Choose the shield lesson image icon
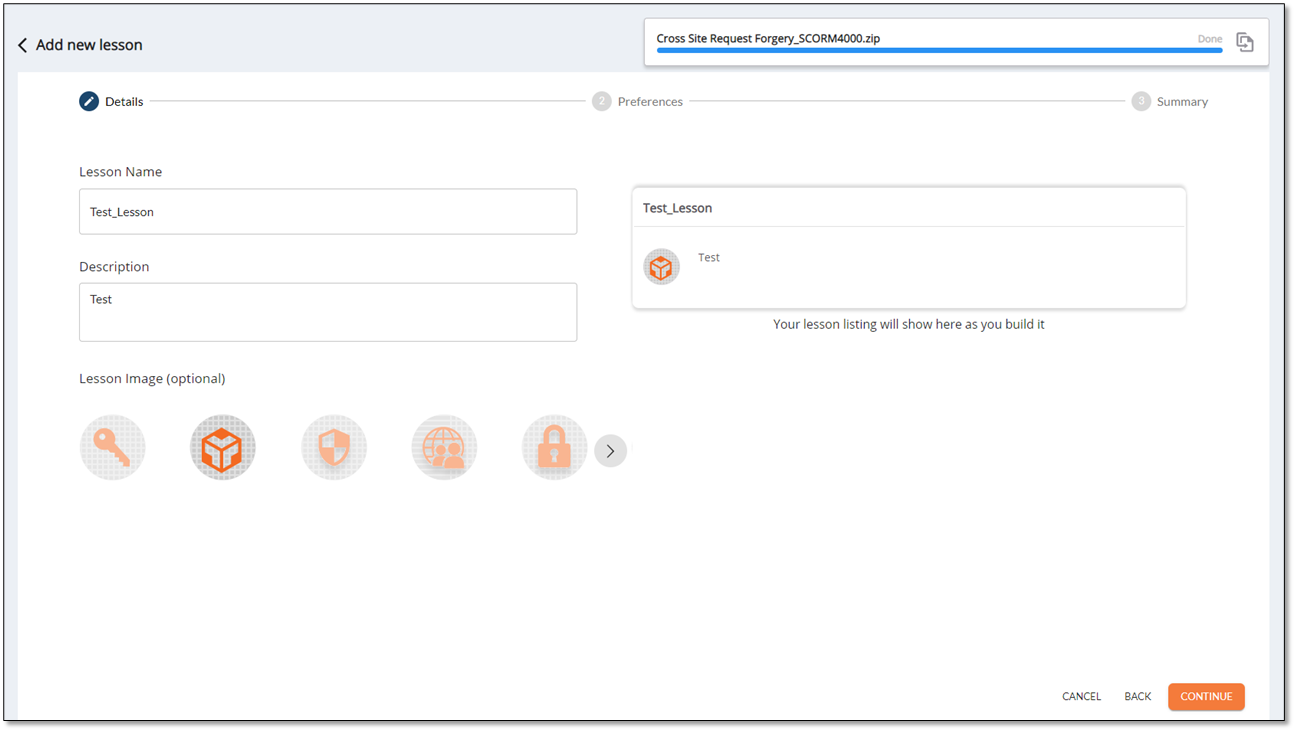 coord(334,448)
